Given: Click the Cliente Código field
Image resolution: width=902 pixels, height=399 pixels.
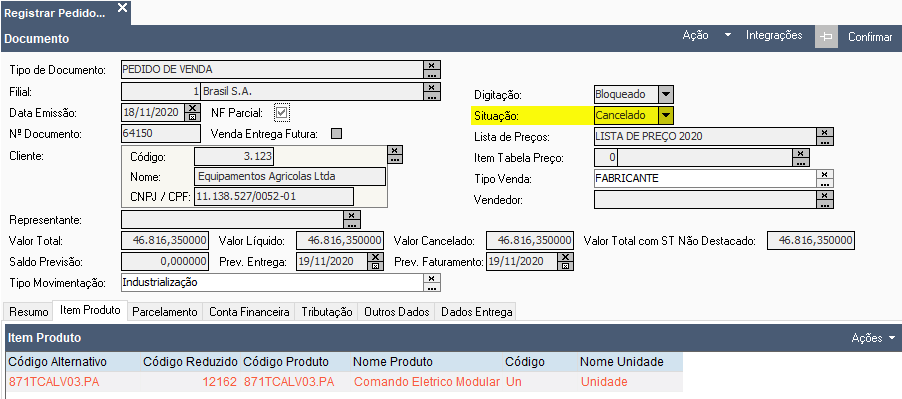Looking at the screenshot, I should pyautogui.click(x=234, y=156).
